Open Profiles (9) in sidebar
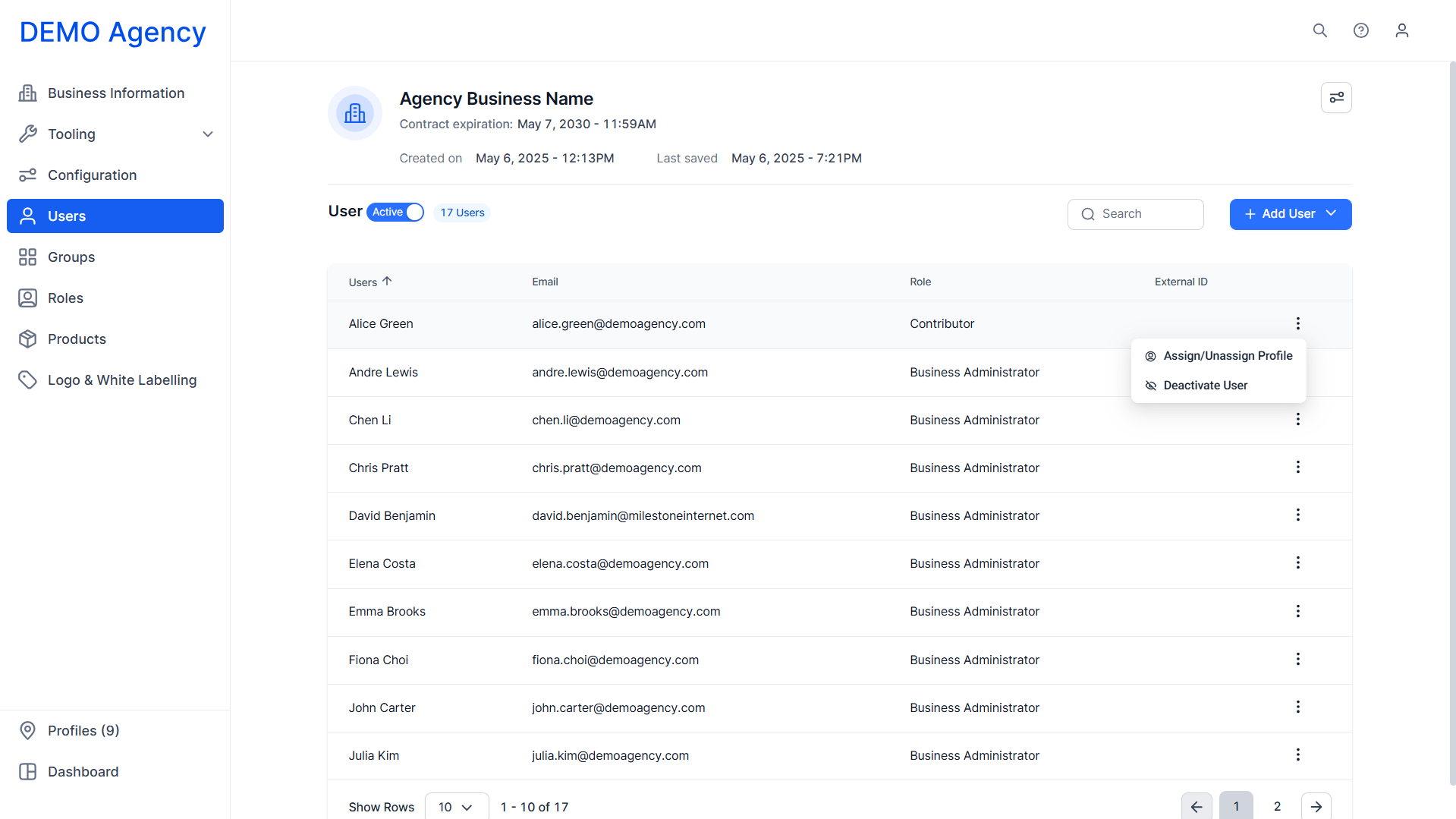The image size is (1456, 819). click(x=115, y=731)
